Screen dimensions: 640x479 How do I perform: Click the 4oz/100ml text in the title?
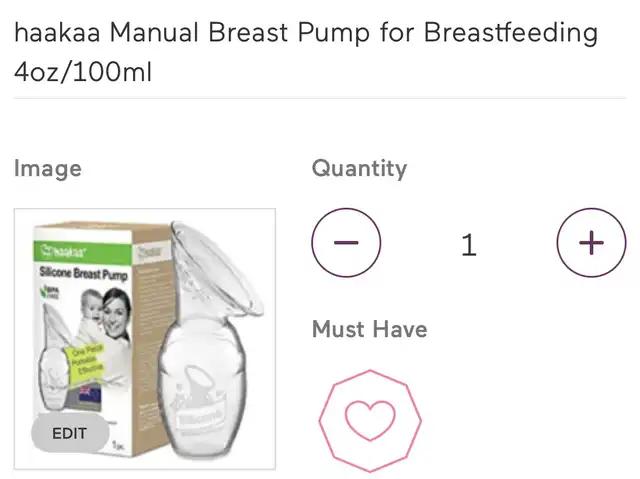click(x=83, y=72)
